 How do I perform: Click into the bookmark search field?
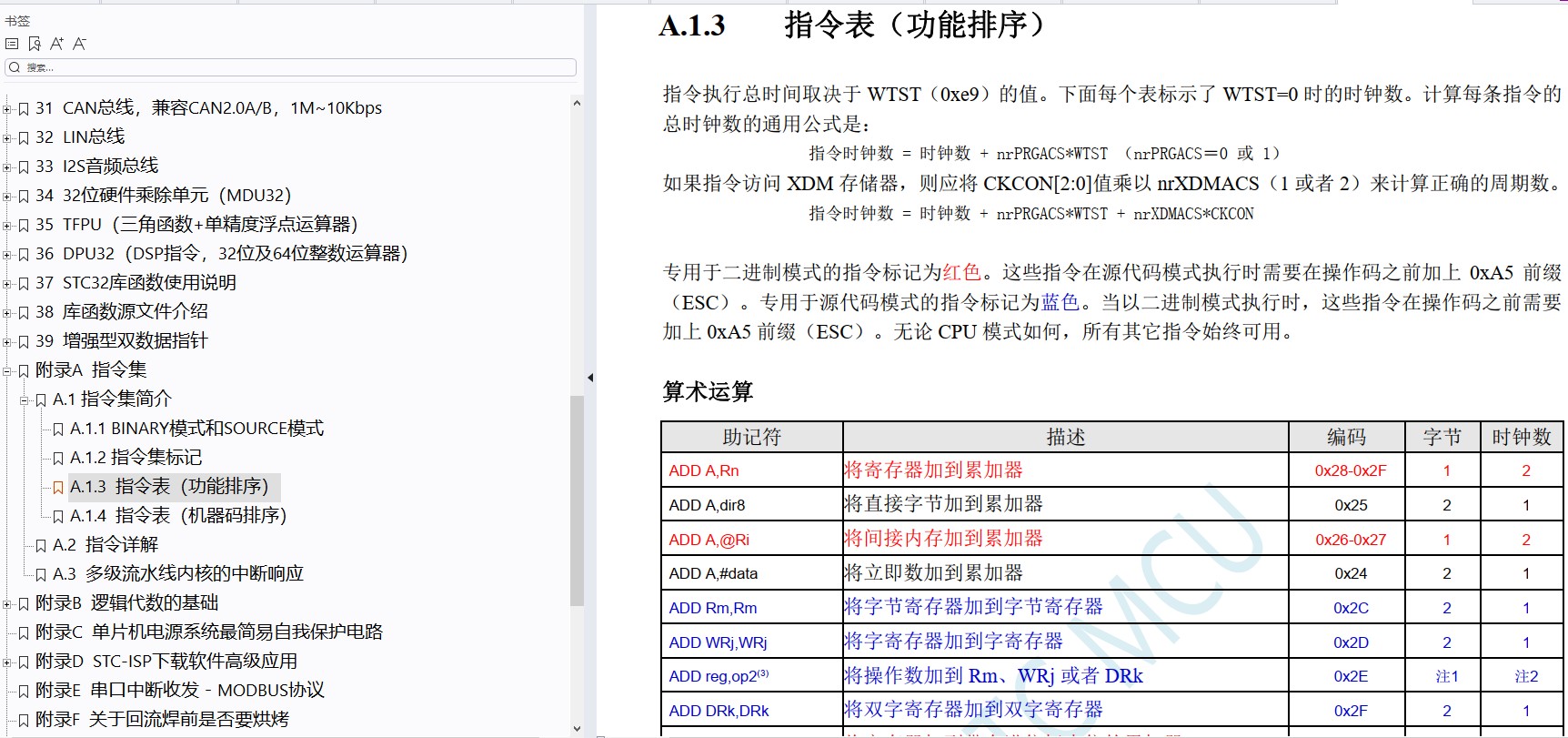(x=291, y=67)
